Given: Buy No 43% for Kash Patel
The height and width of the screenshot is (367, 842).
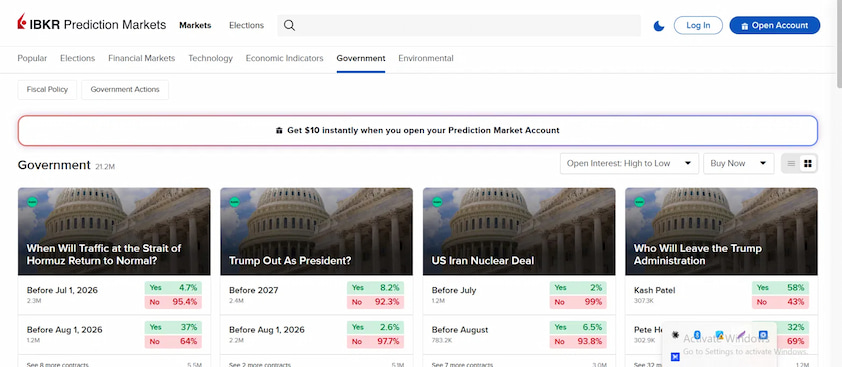Looking at the screenshot, I should tap(780, 302).
